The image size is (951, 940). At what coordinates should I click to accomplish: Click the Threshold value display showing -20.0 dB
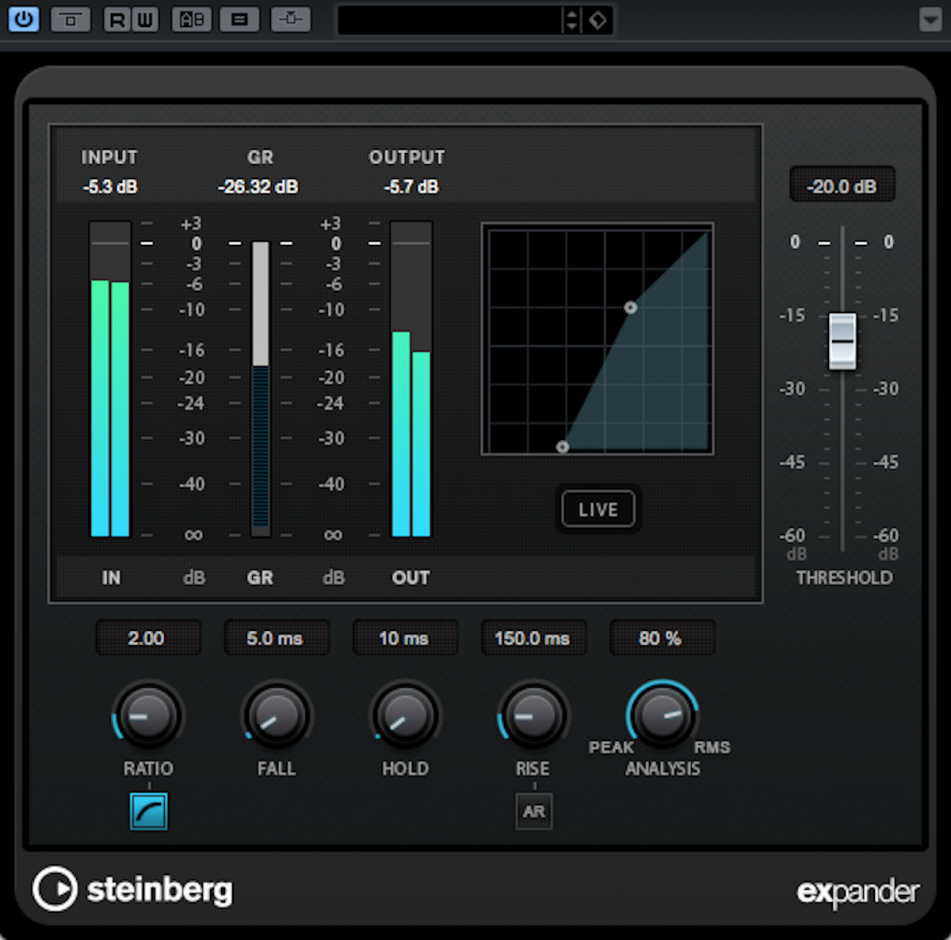[x=842, y=184]
